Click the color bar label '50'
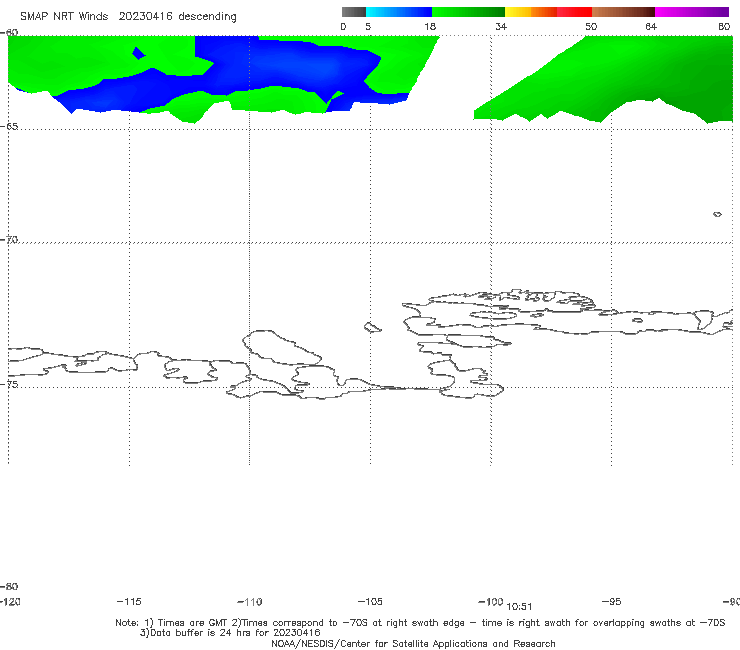This screenshot has width=740, height=650. tap(591, 26)
